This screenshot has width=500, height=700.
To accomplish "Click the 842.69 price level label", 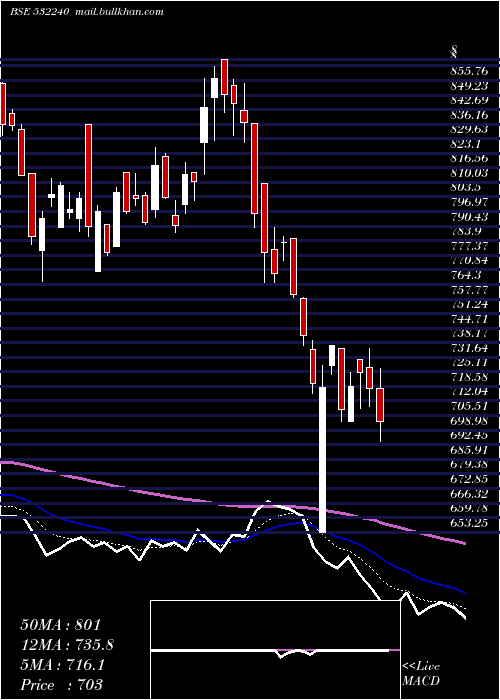I will [469, 100].
